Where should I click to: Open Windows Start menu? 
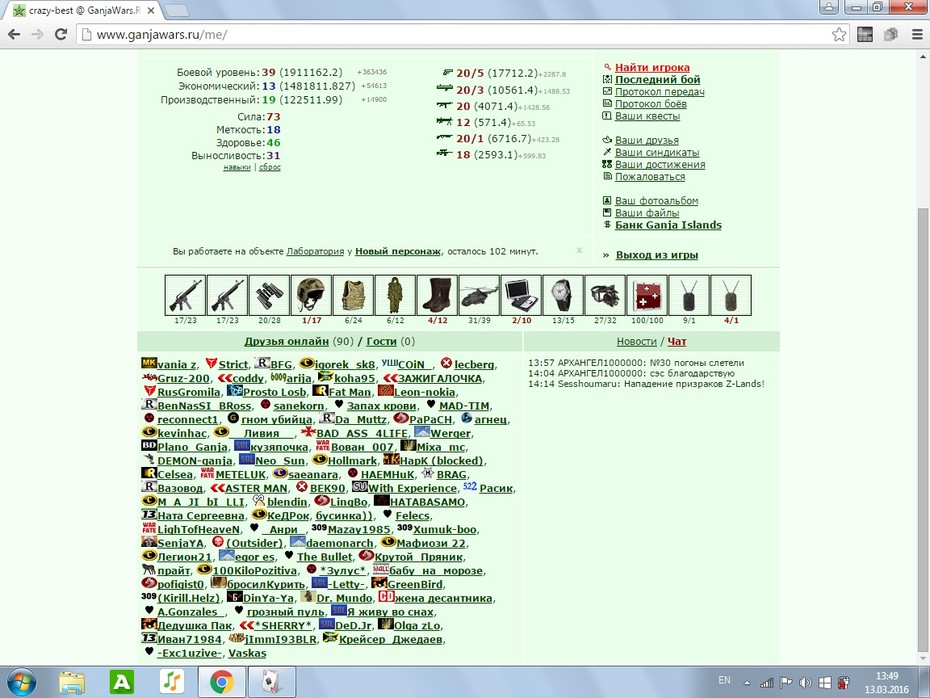(21, 683)
